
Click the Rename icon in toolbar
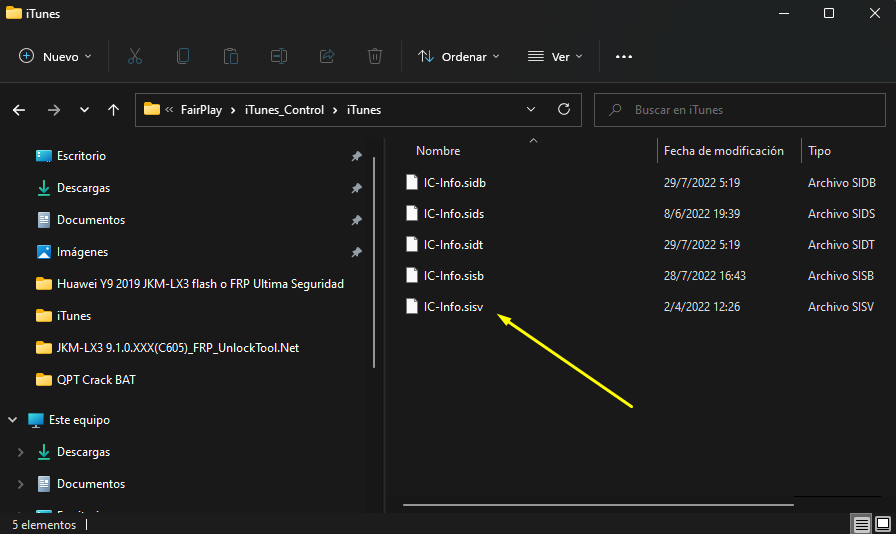pos(278,57)
